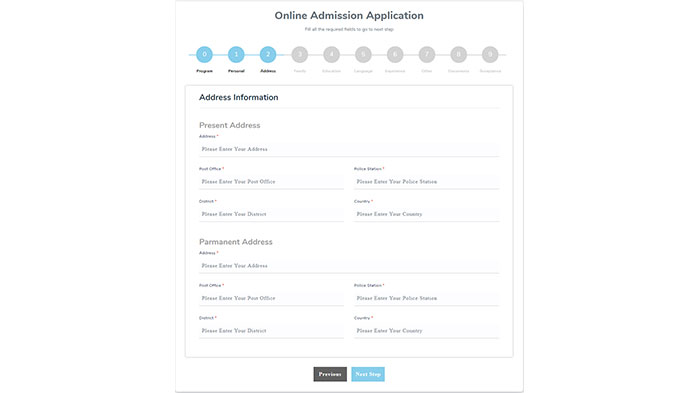
Task: Focus the Permanent Address field
Action: (x=349, y=266)
